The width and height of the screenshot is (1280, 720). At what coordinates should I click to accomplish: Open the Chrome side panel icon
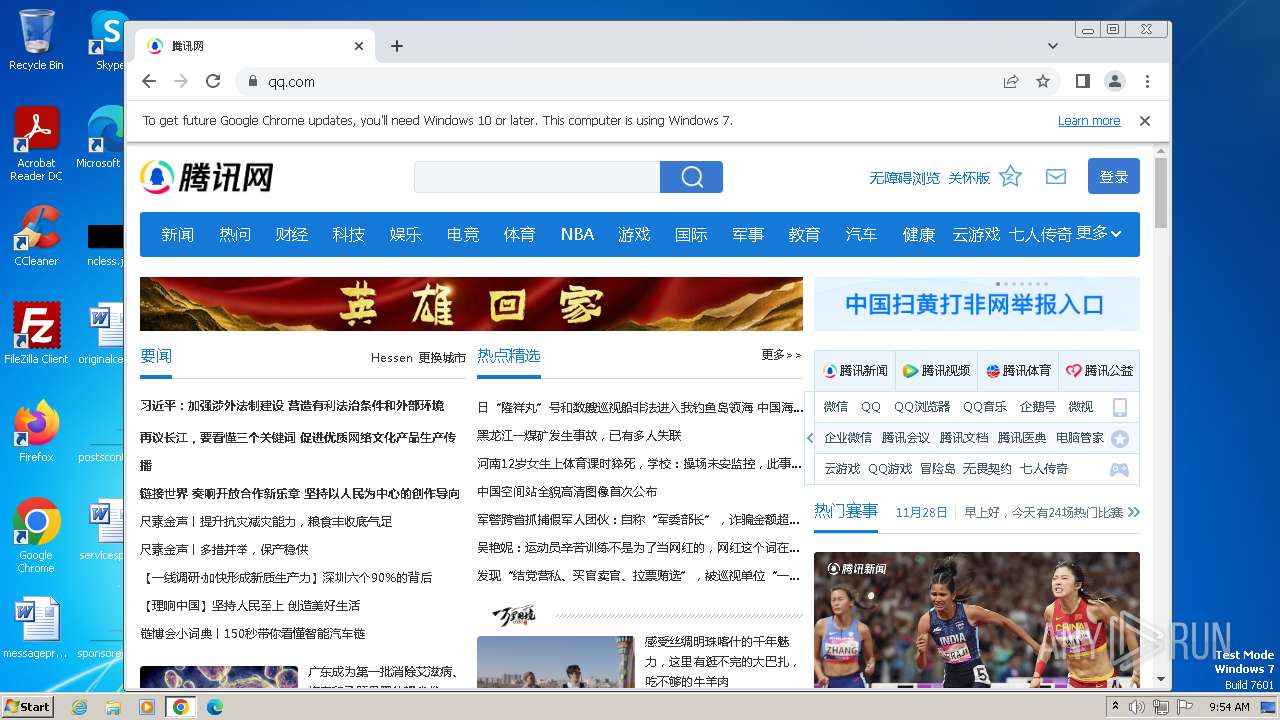[1082, 81]
